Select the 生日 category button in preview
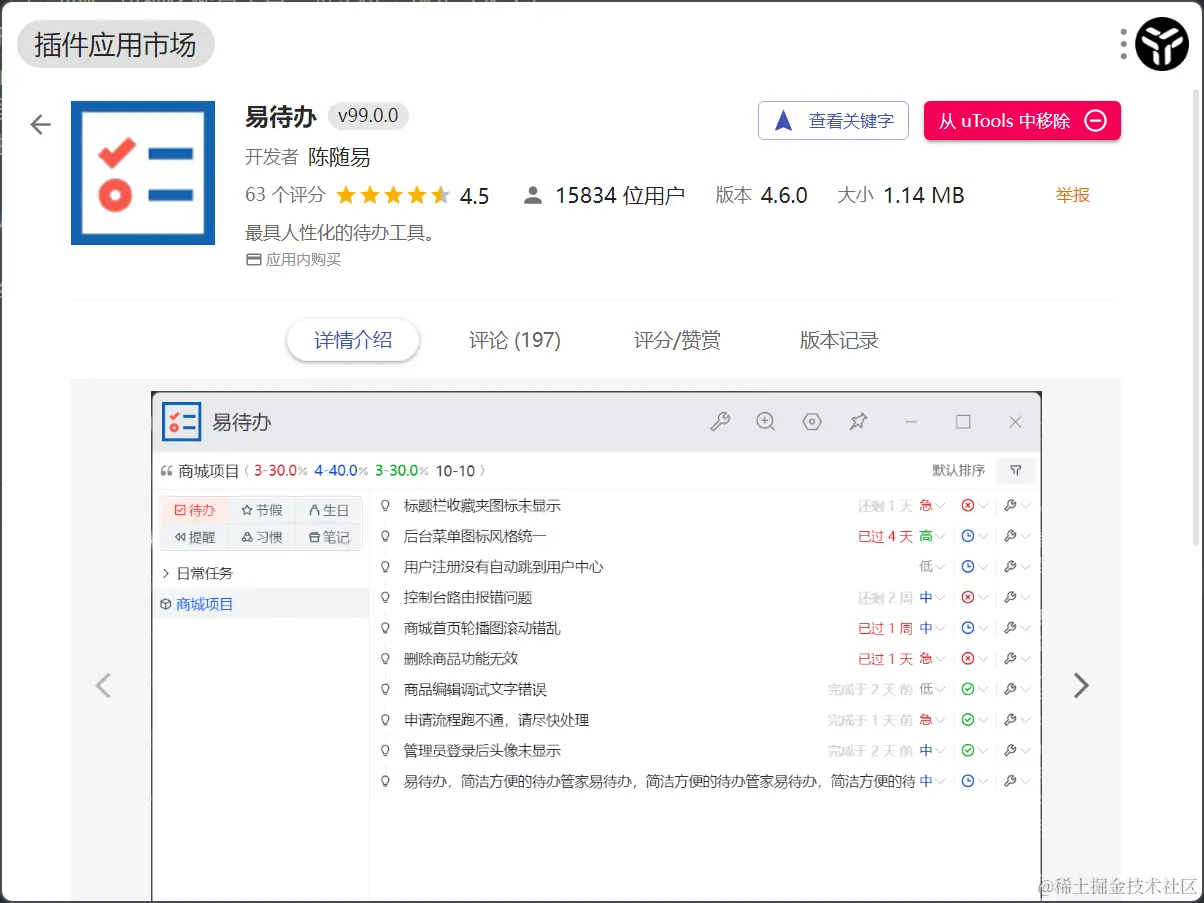The width and height of the screenshot is (1204, 903). 329,510
